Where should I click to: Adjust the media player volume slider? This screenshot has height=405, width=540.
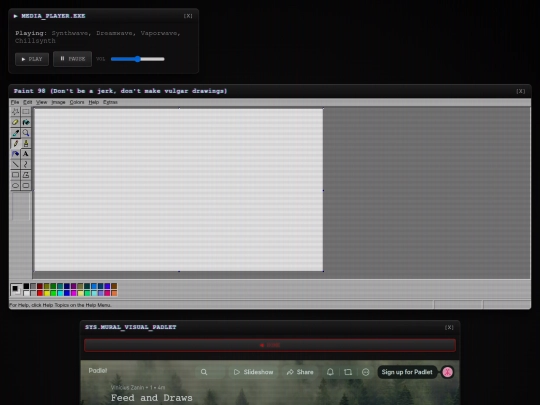tap(138, 59)
